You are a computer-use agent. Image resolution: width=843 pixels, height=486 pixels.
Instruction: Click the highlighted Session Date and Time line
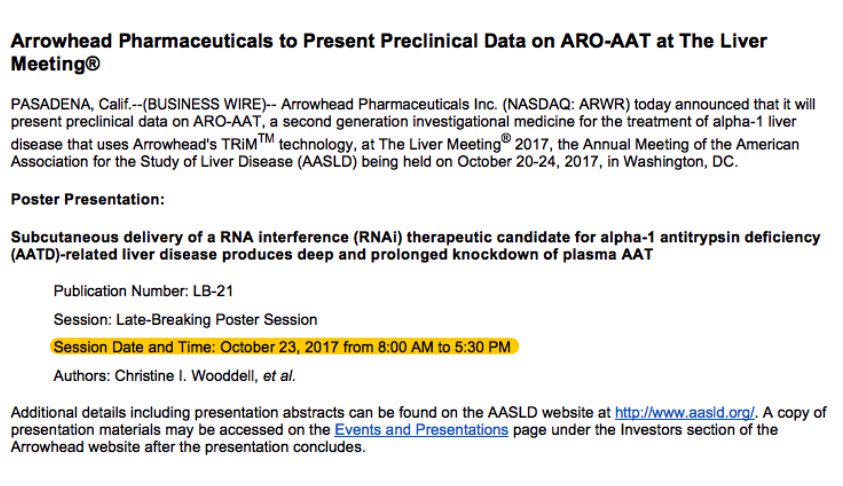[284, 347]
